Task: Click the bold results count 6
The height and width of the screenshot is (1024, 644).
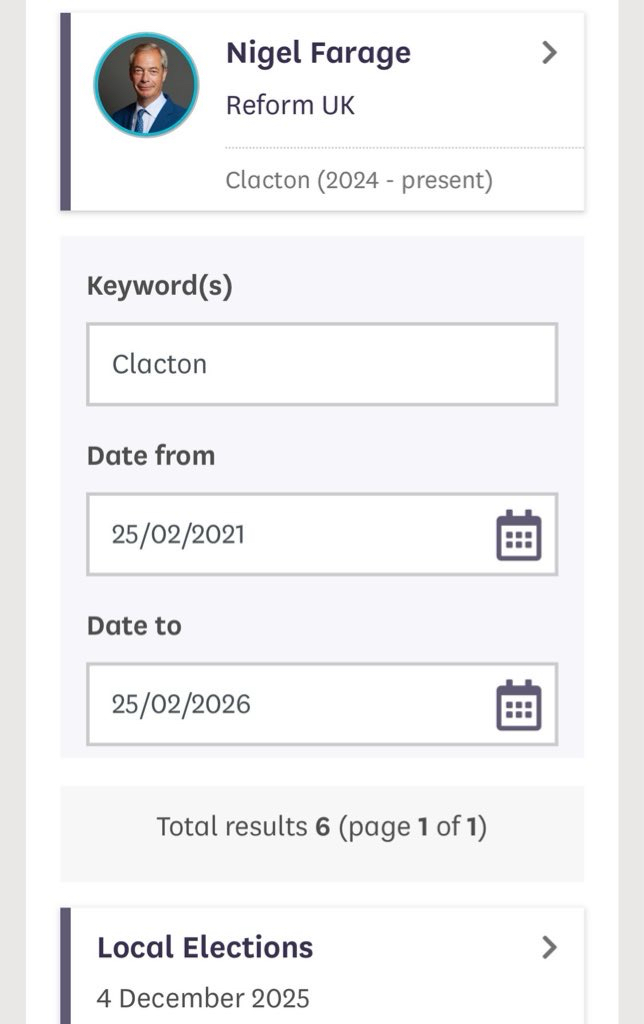Action: 322,827
